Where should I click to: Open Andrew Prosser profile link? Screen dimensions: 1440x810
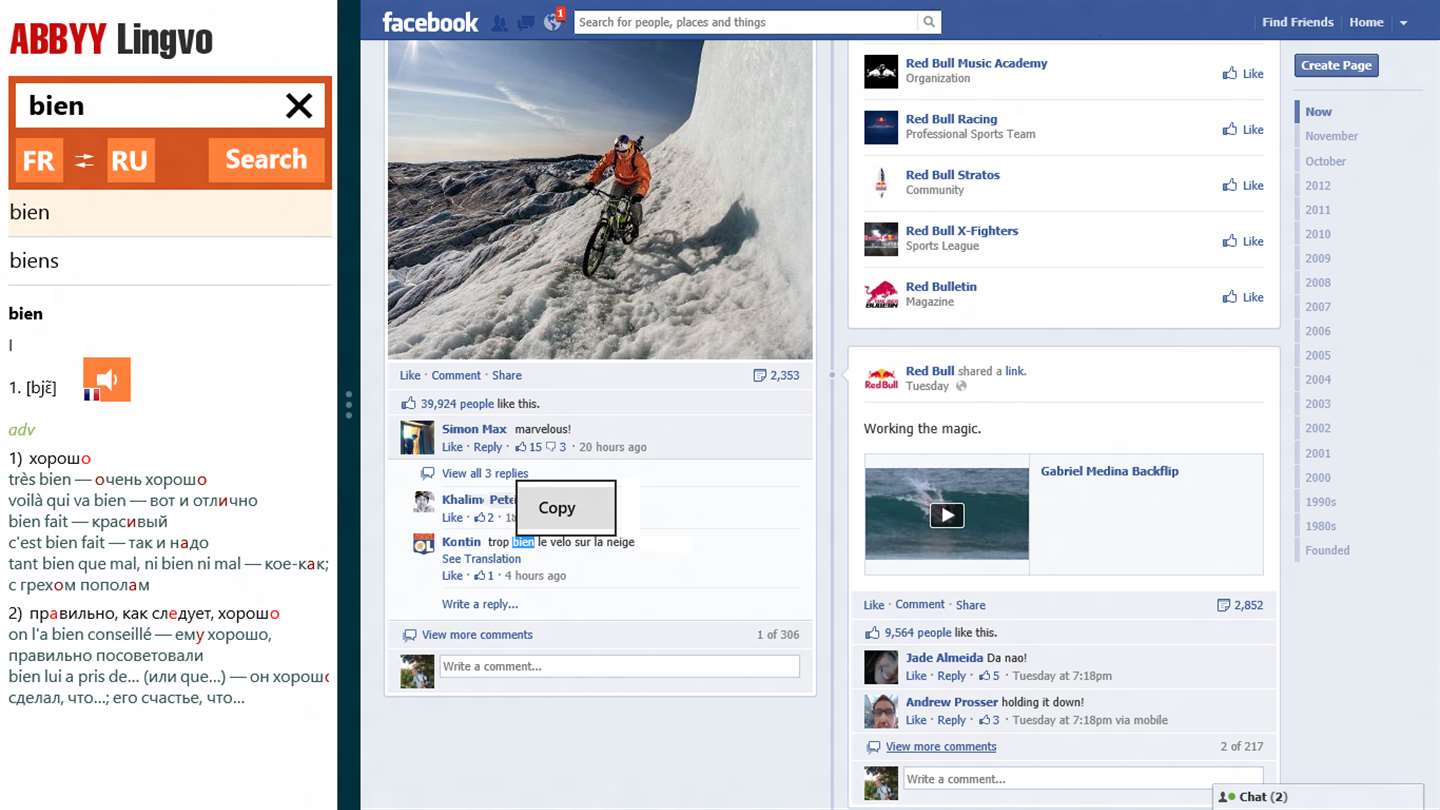(x=951, y=702)
